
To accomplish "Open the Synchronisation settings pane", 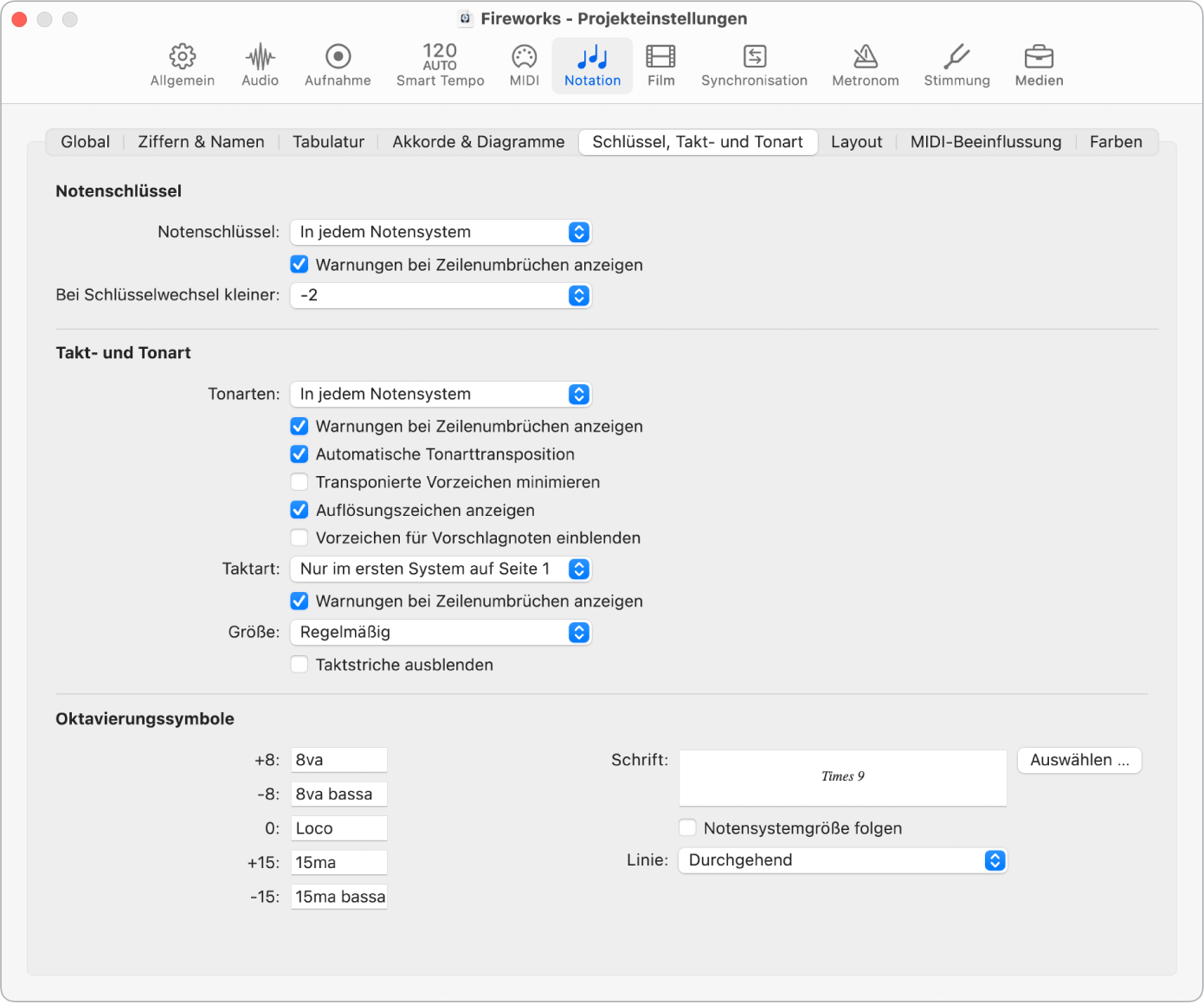I will click(754, 66).
